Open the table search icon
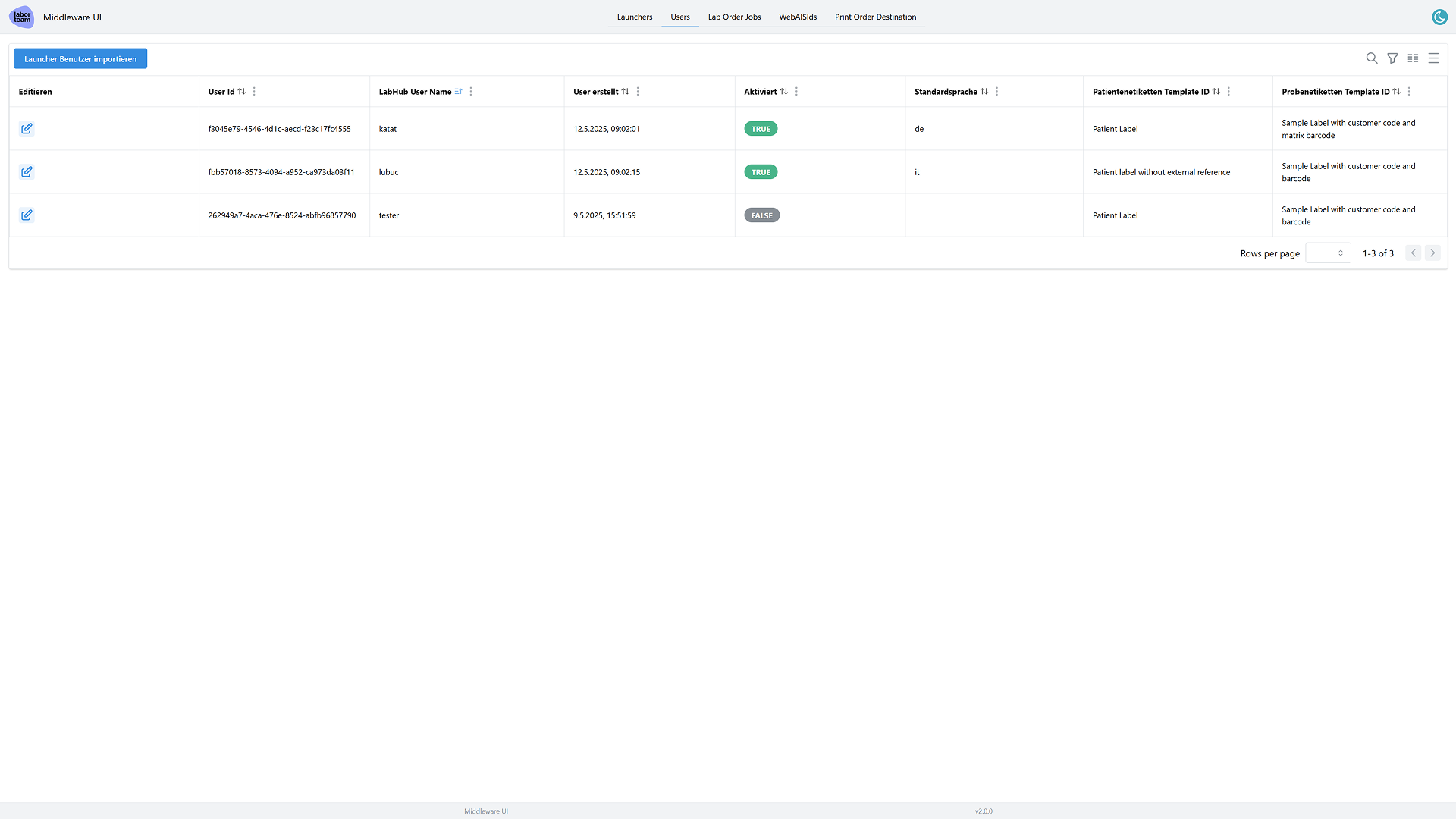This screenshot has width=1456, height=819. (1372, 58)
